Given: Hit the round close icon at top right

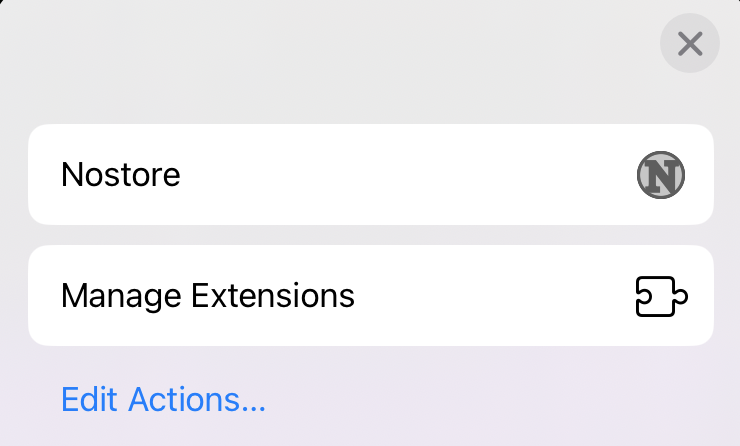Looking at the screenshot, I should [x=690, y=43].
